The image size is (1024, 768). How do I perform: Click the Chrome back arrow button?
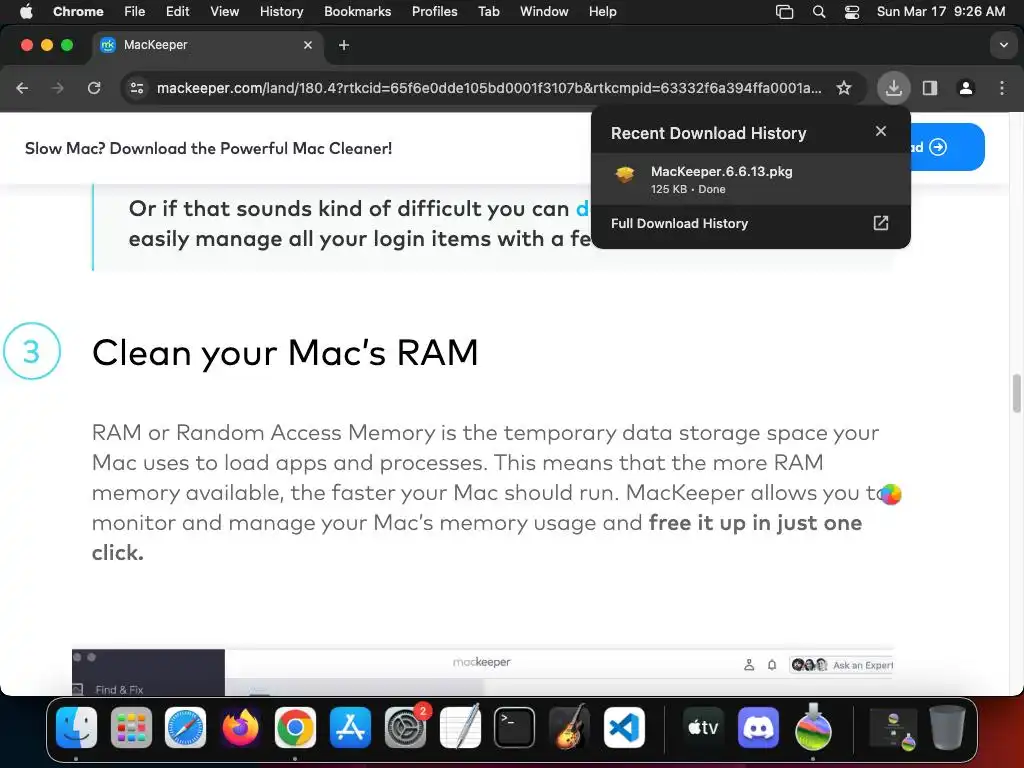22,88
